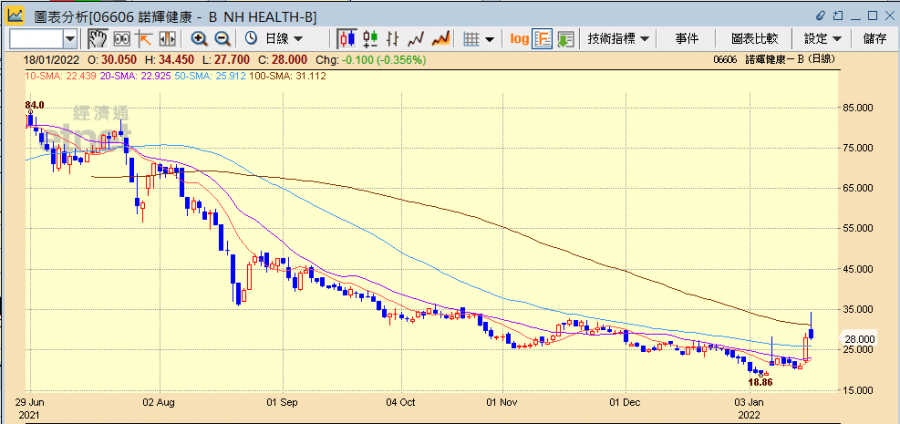Click inside the stock code input field
900x424 pixels.
click(x=36, y=38)
